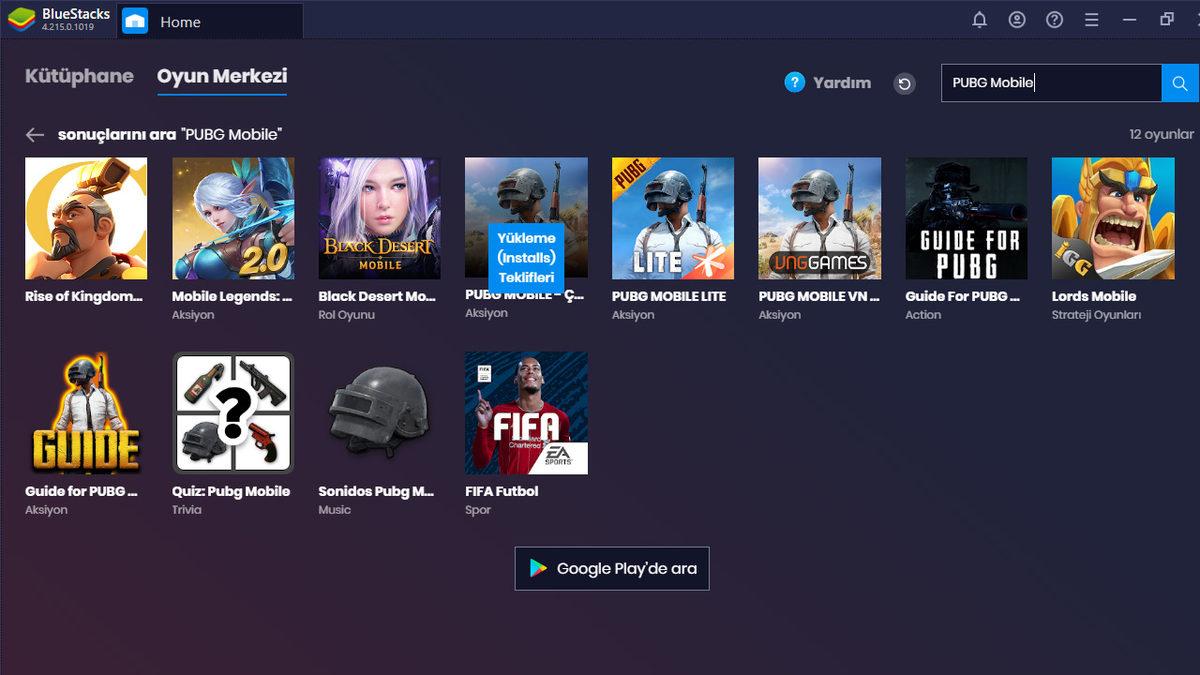The image size is (1200, 675).
Task: Open the BlueStacks hamburger menu
Action: click(x=1092, y=19)
